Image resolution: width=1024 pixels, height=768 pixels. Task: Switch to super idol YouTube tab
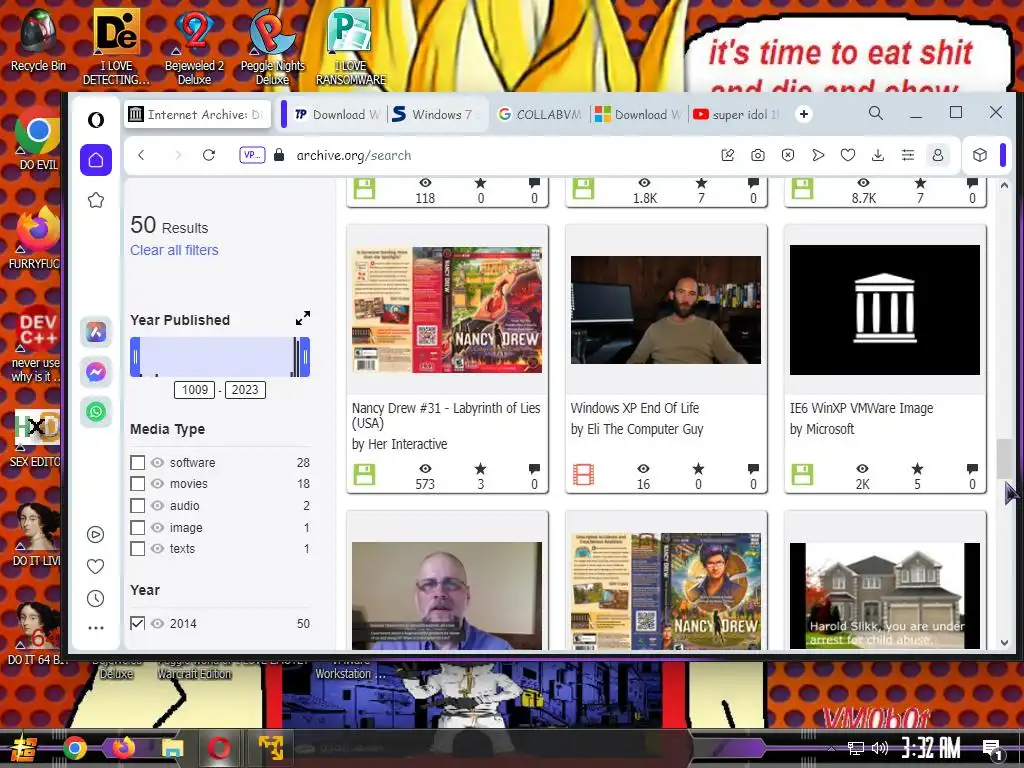(737, 114)
